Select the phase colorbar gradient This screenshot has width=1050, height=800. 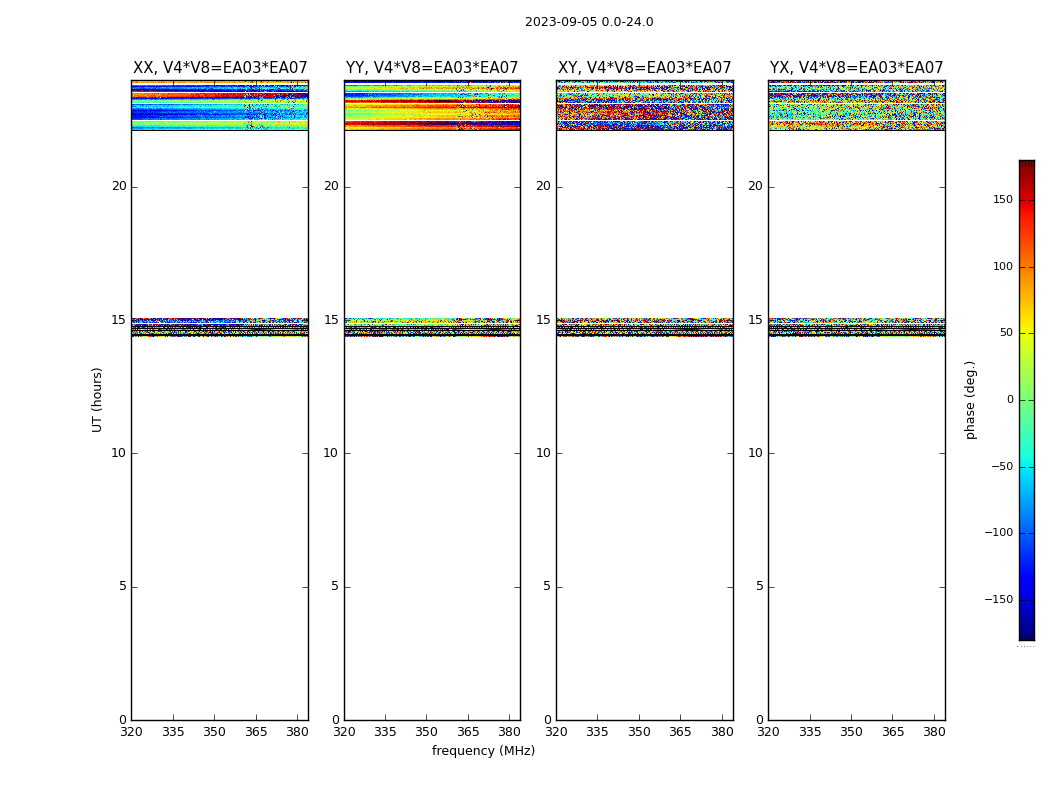1027,400
